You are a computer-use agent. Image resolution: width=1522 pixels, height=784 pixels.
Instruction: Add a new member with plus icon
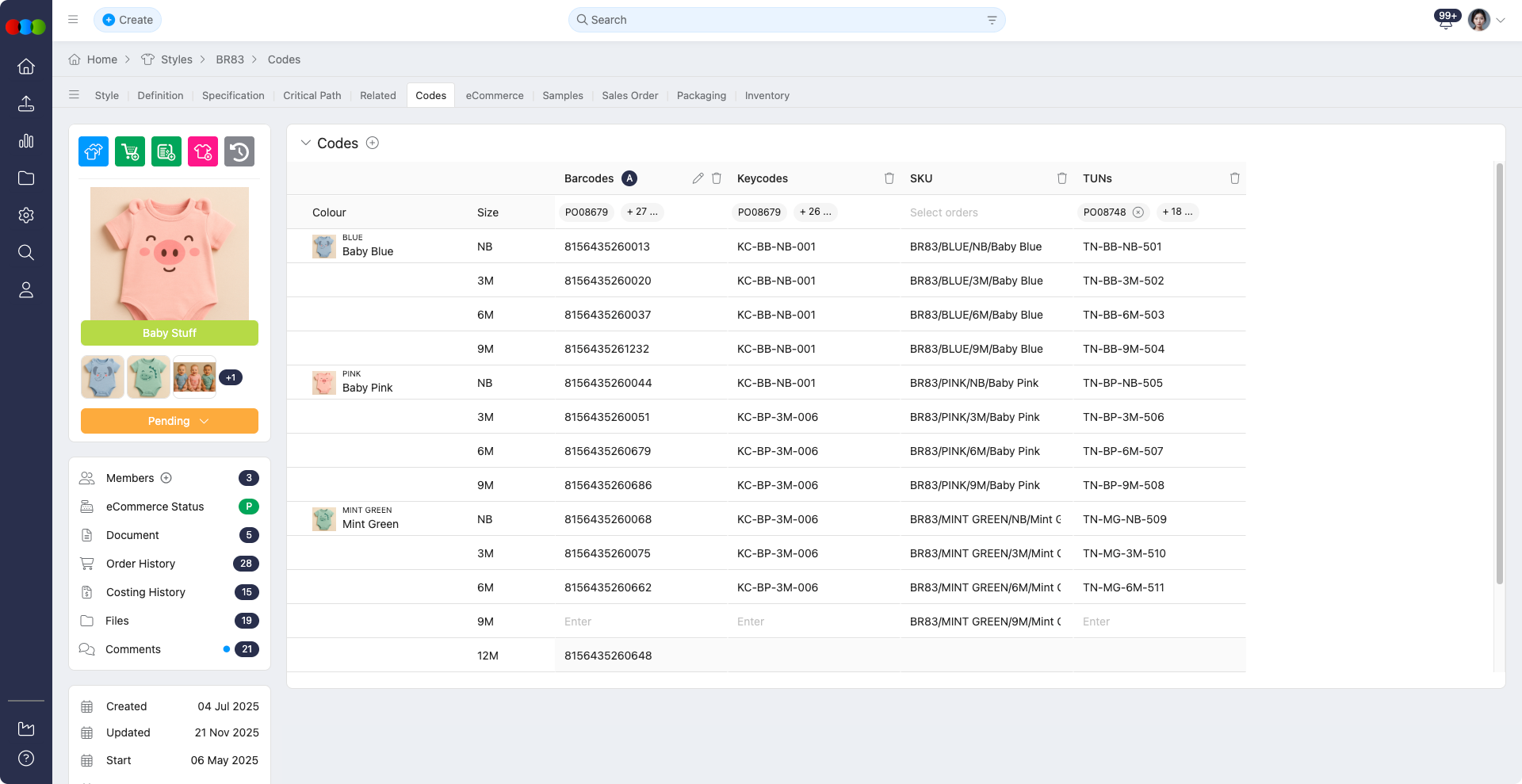click(x=166, y=478)
